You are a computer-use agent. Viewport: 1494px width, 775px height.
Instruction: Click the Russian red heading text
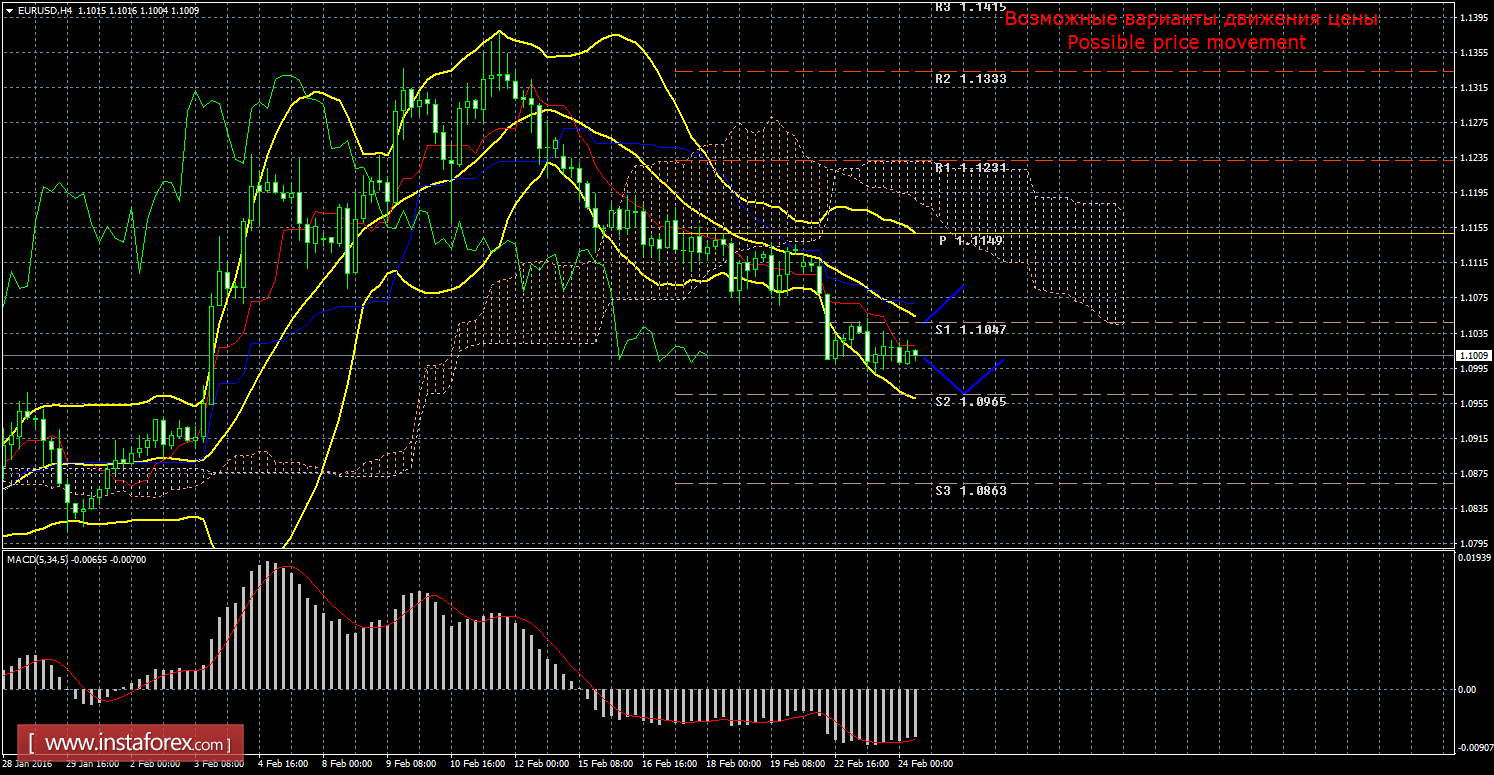pyautogui.click(x=1191, y=19)
